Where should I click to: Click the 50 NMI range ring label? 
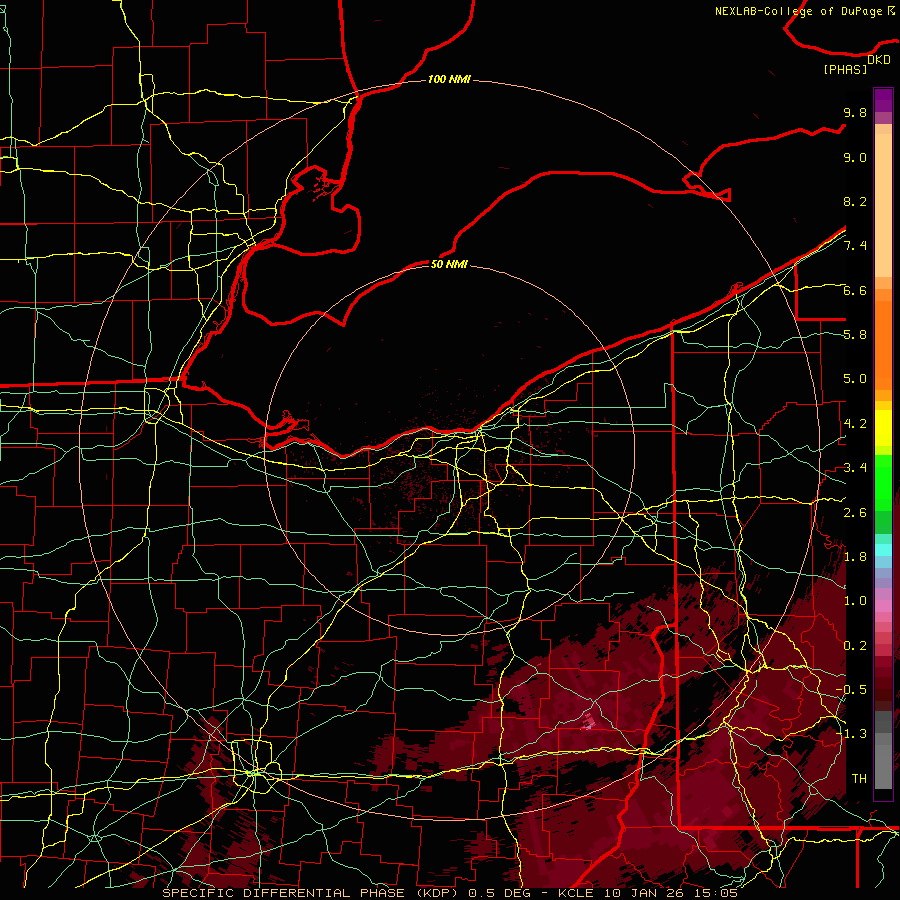point(449,264)
